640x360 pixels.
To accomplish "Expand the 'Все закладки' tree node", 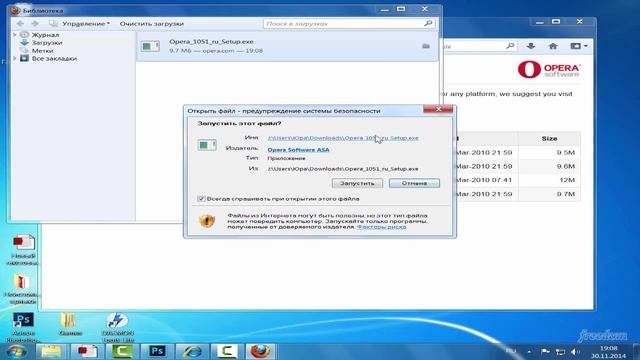I will pyautogui.click(x=15, y=58).
